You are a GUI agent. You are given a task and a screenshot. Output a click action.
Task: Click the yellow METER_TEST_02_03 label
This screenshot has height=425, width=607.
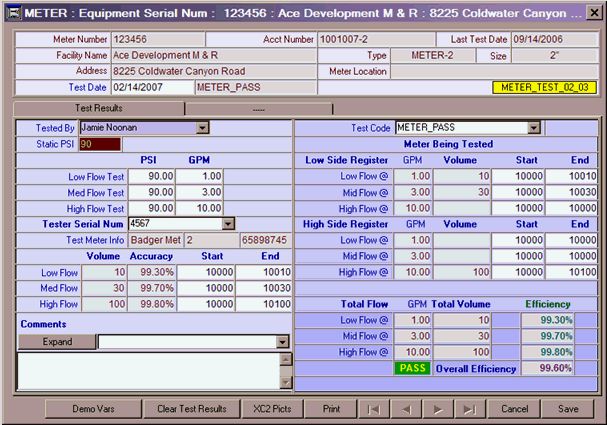pyautogui.click(x=549, y=88)
